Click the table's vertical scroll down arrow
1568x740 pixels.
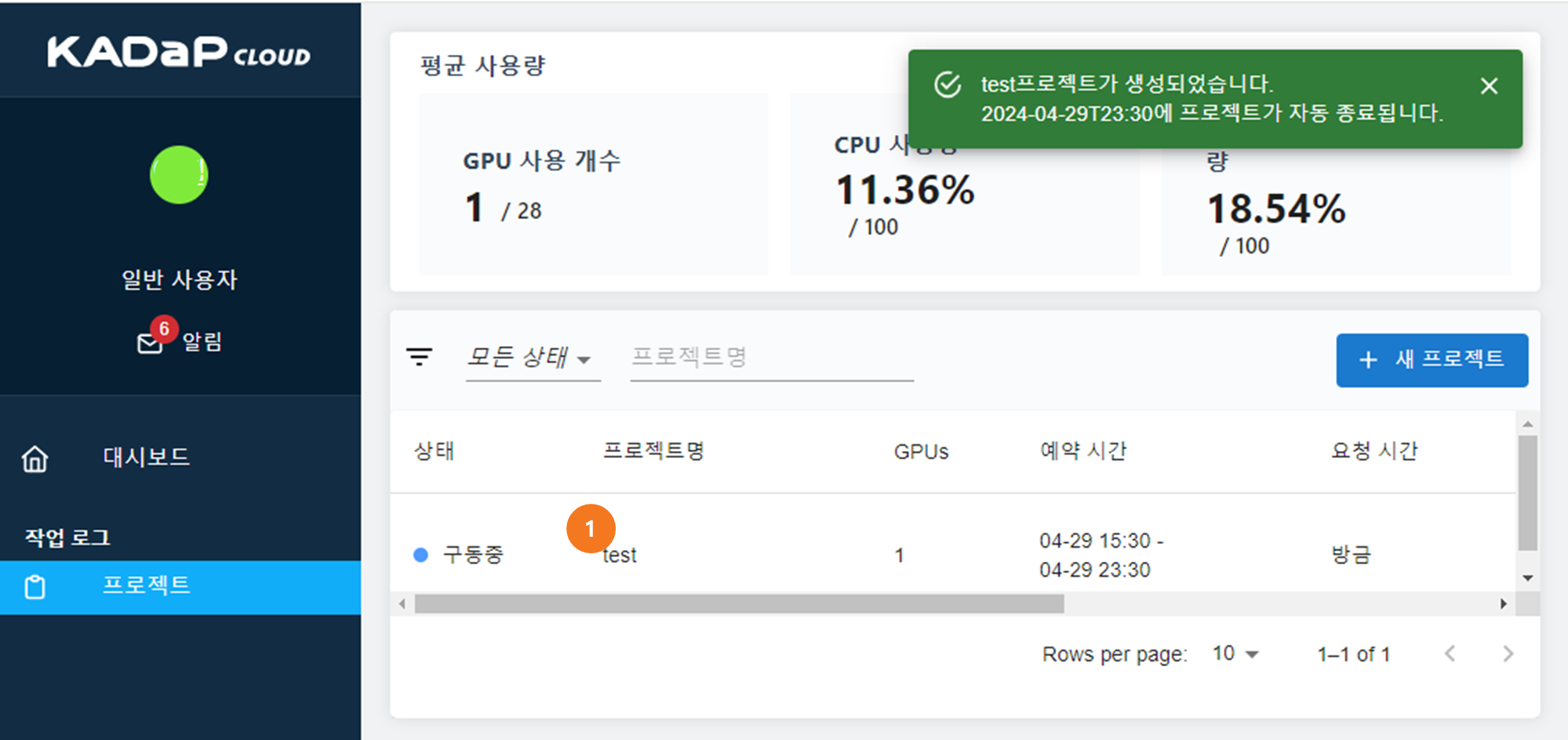click(x=1527, y=578)
